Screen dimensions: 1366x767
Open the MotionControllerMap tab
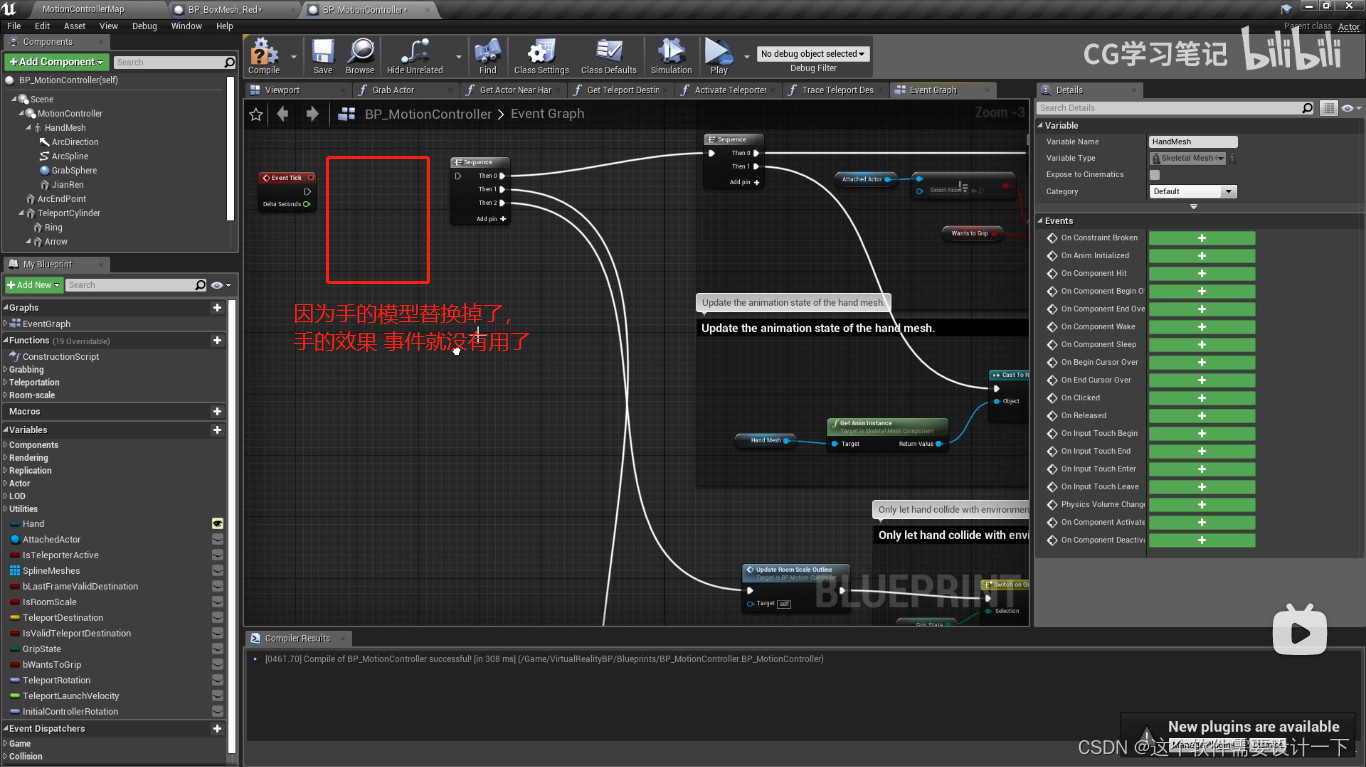pos(83,9)
